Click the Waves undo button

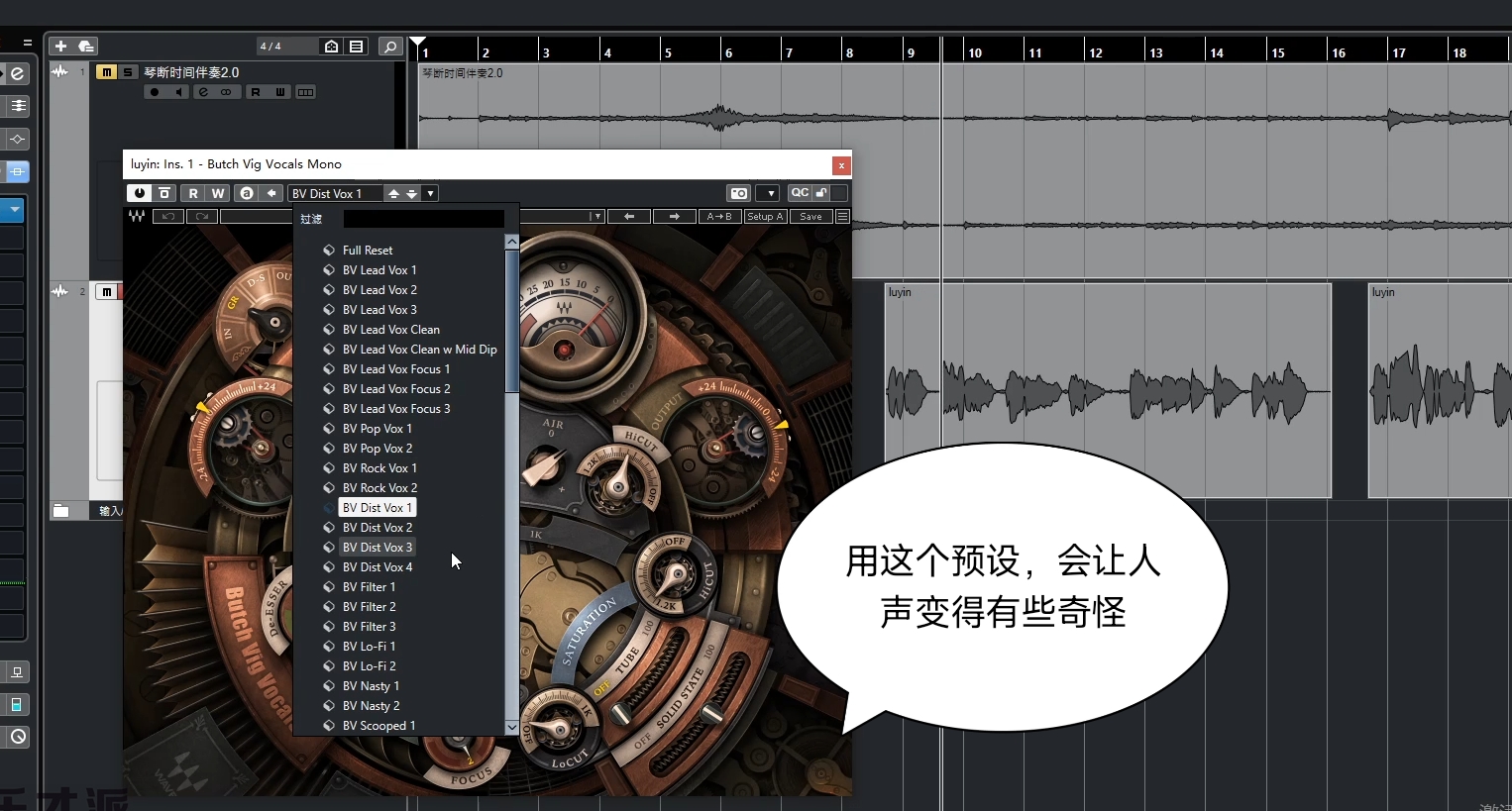click(x=168, y=216)
